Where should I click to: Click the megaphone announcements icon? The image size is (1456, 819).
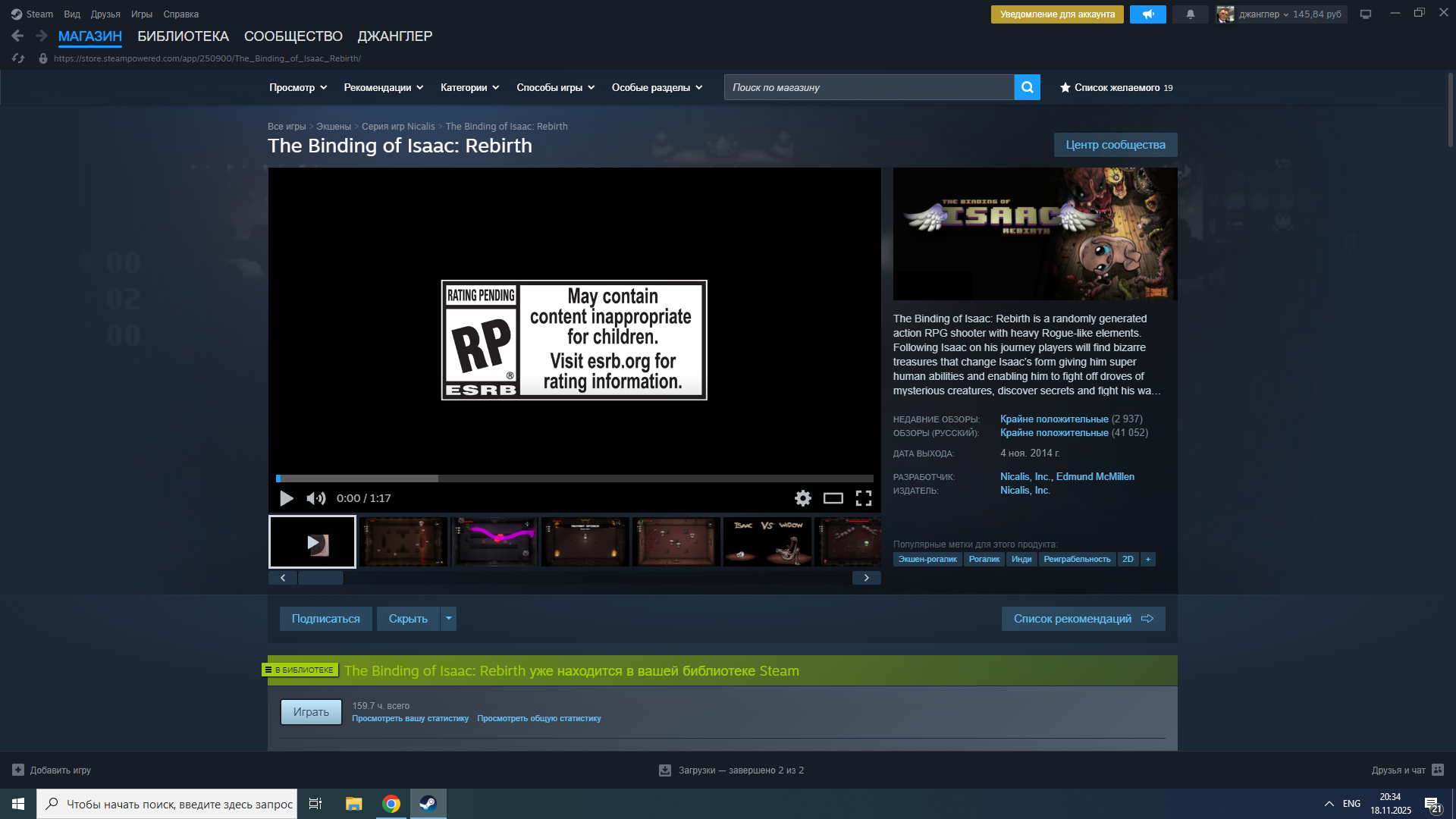coord(1147,14)
